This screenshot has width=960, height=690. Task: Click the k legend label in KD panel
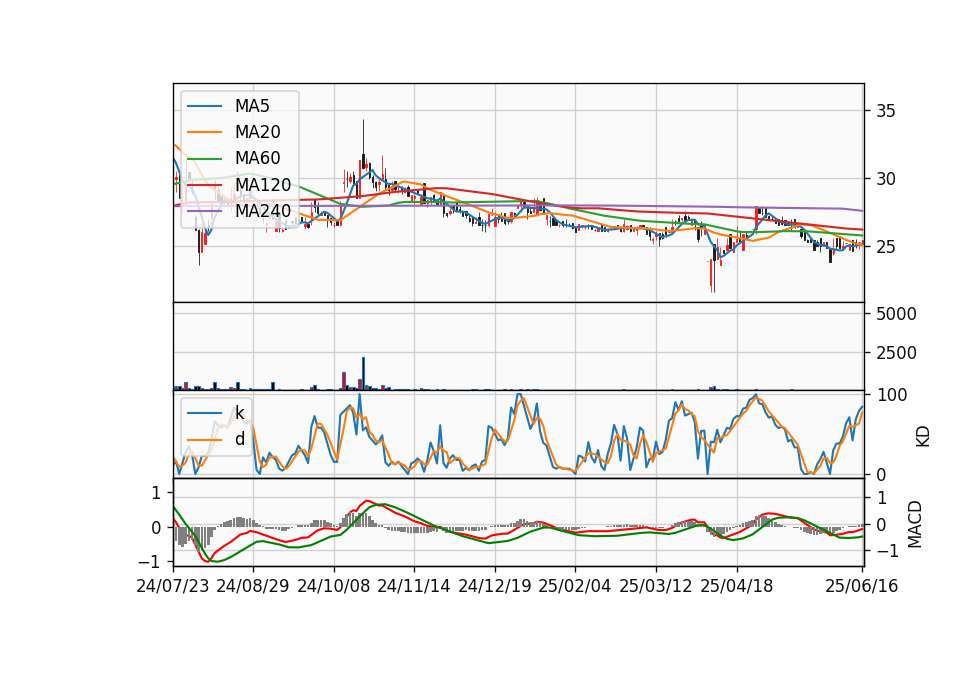click(x=239, y=413)
